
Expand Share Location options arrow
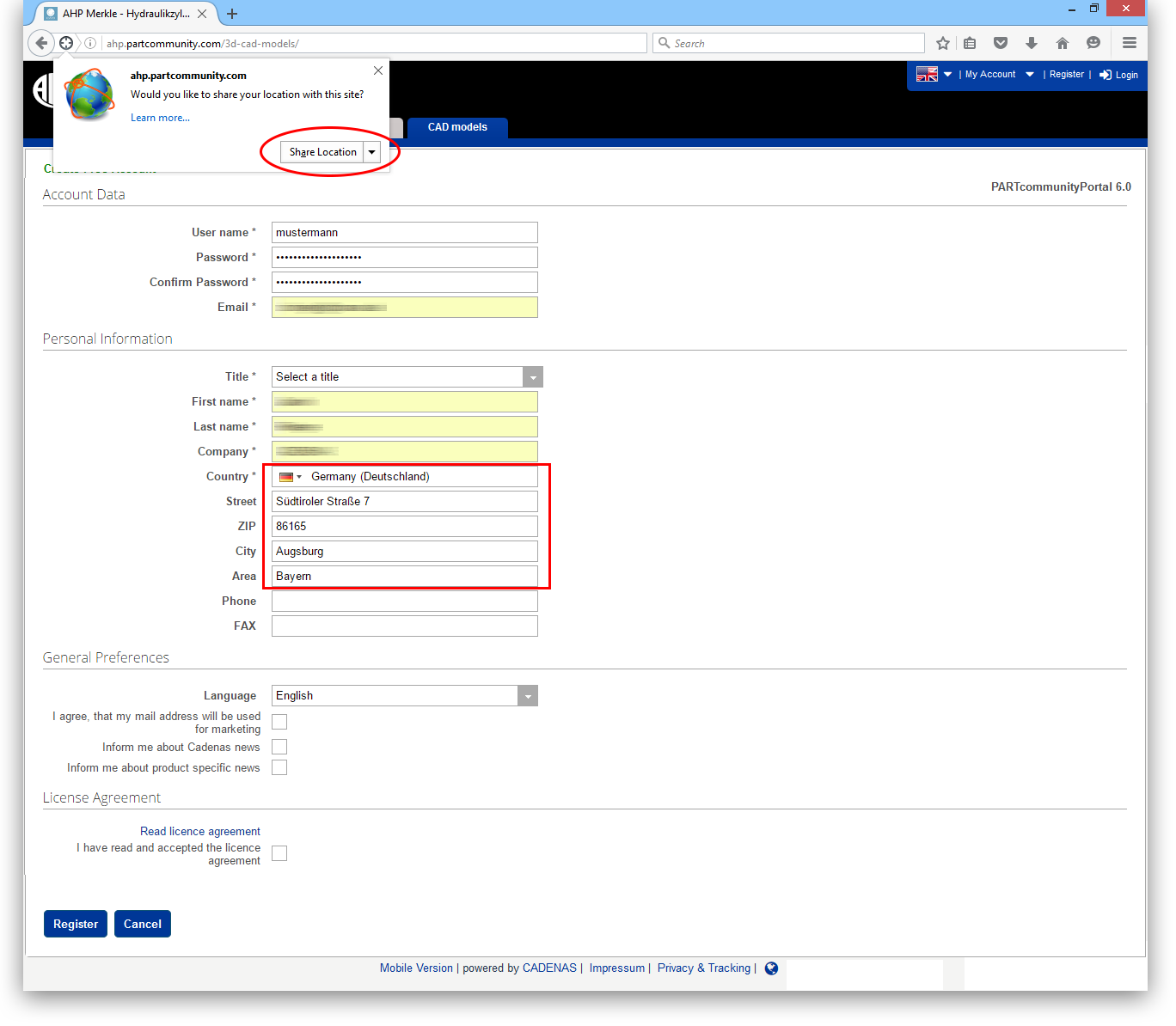click(371, 152)
